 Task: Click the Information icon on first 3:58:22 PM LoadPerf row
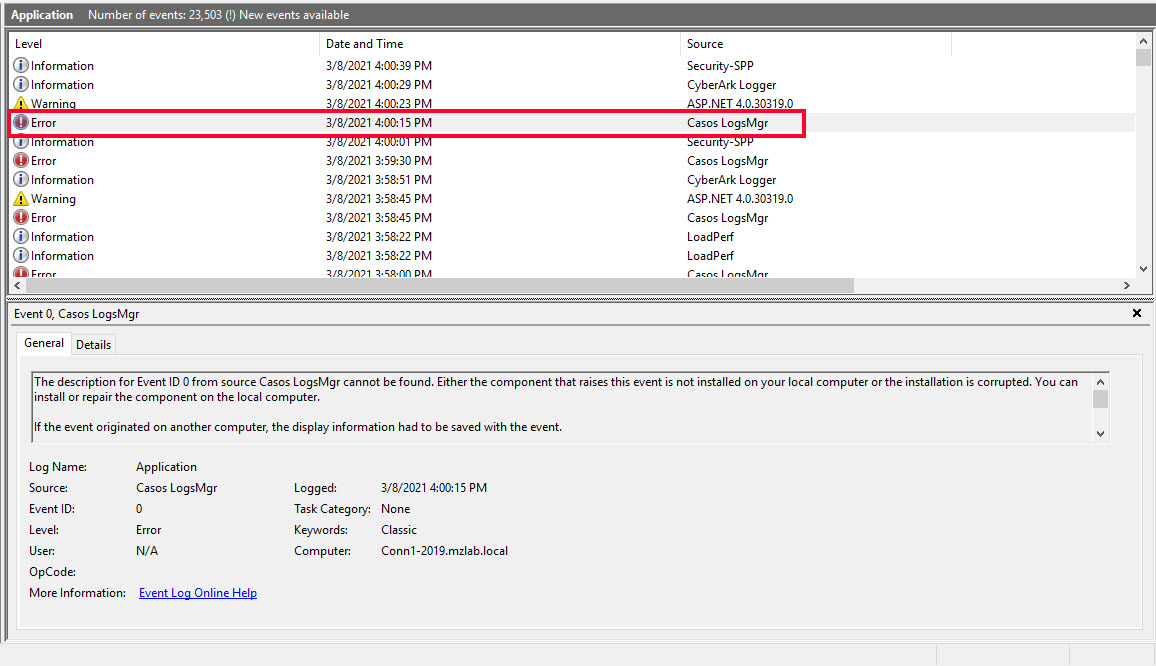21,237
